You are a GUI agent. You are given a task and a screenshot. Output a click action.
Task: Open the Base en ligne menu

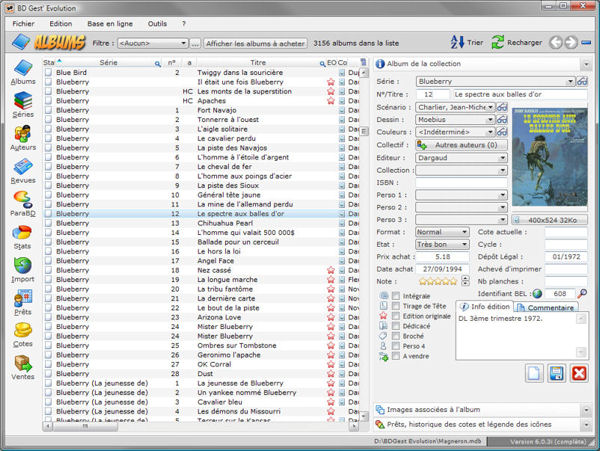(110, 24)
